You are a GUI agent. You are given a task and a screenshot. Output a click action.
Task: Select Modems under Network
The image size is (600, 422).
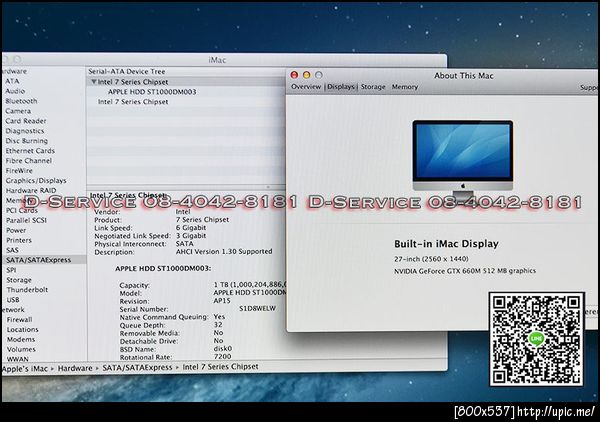coord(21,339)
